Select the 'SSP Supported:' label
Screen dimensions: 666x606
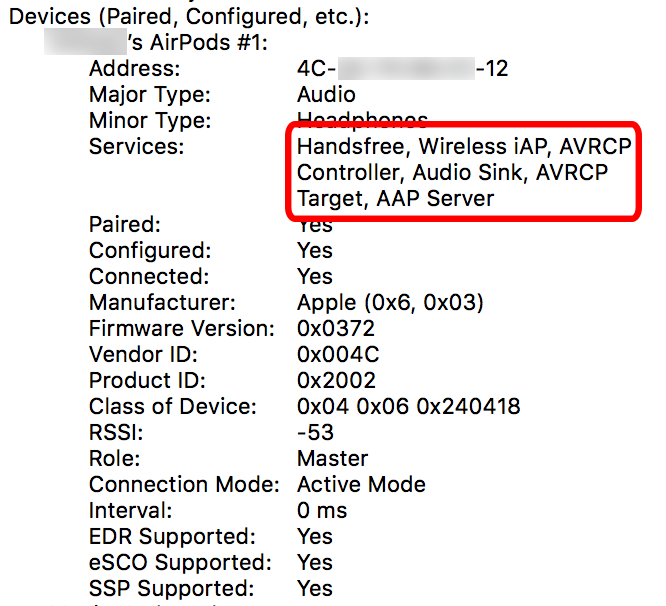tap(172, 589)
